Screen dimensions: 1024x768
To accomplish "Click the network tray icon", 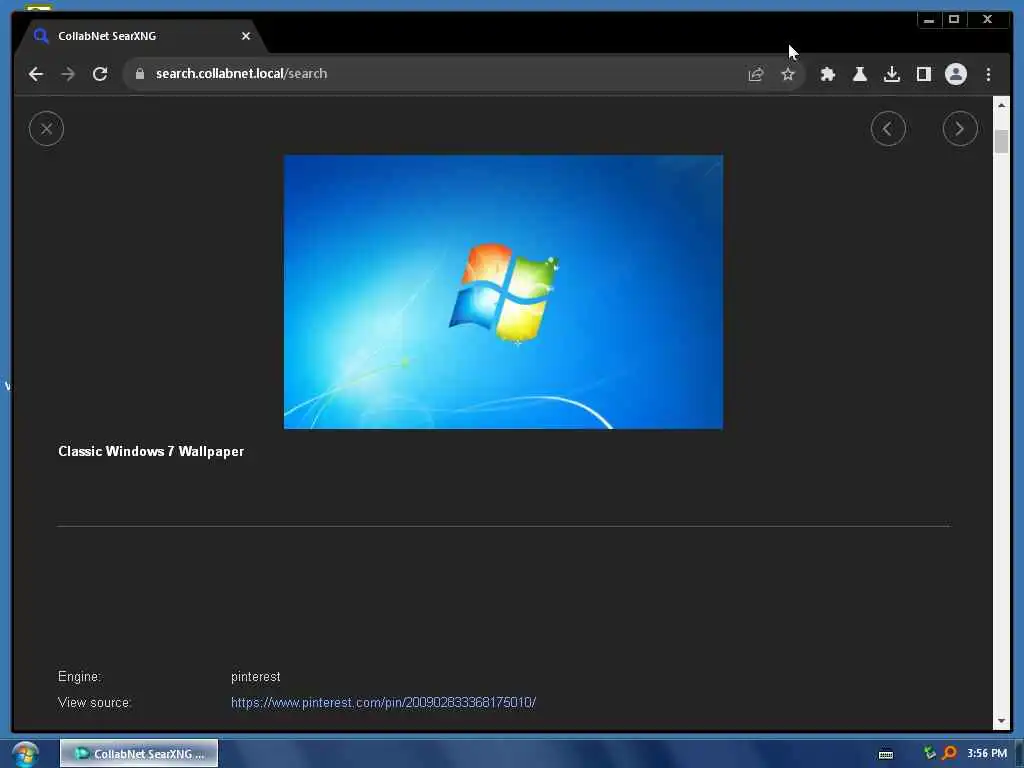I will coord(929,753).
